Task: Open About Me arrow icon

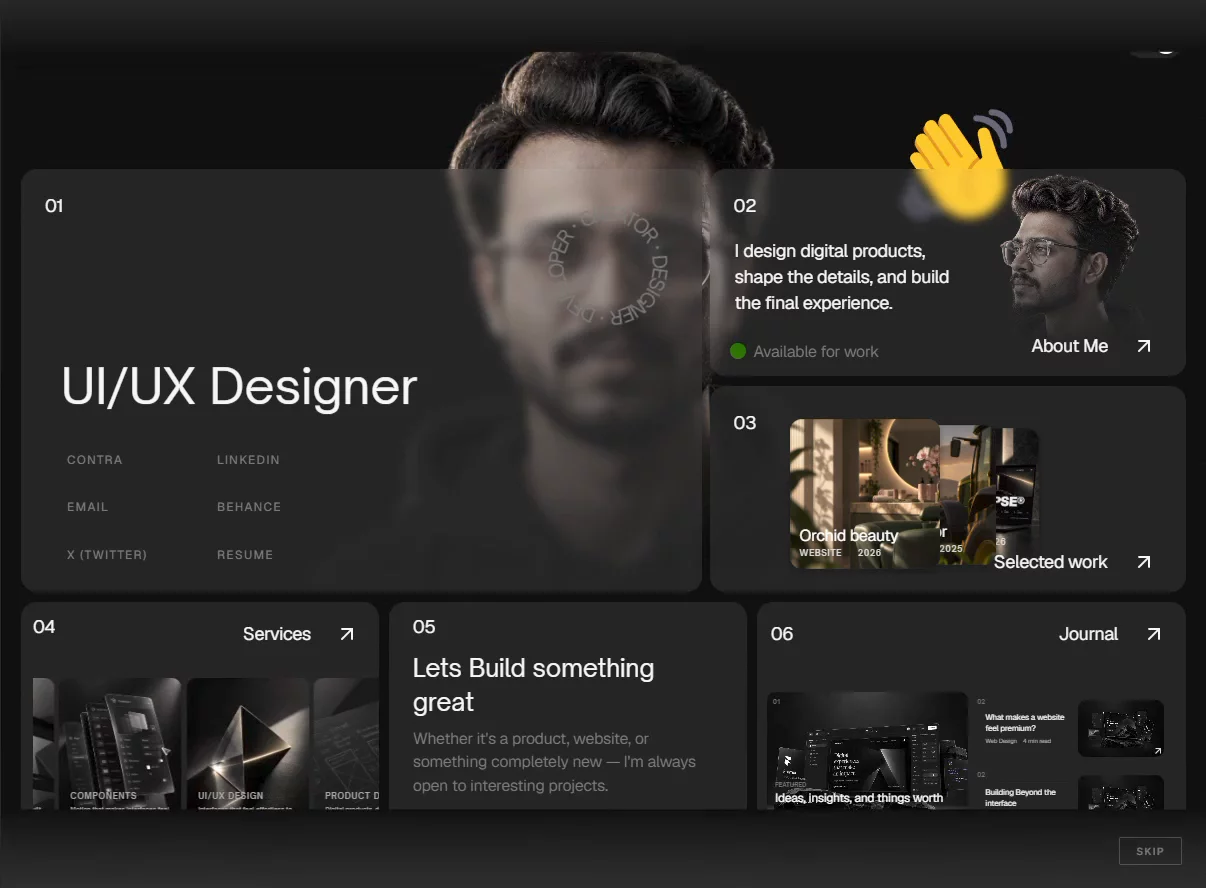Action: [1144, 346]
